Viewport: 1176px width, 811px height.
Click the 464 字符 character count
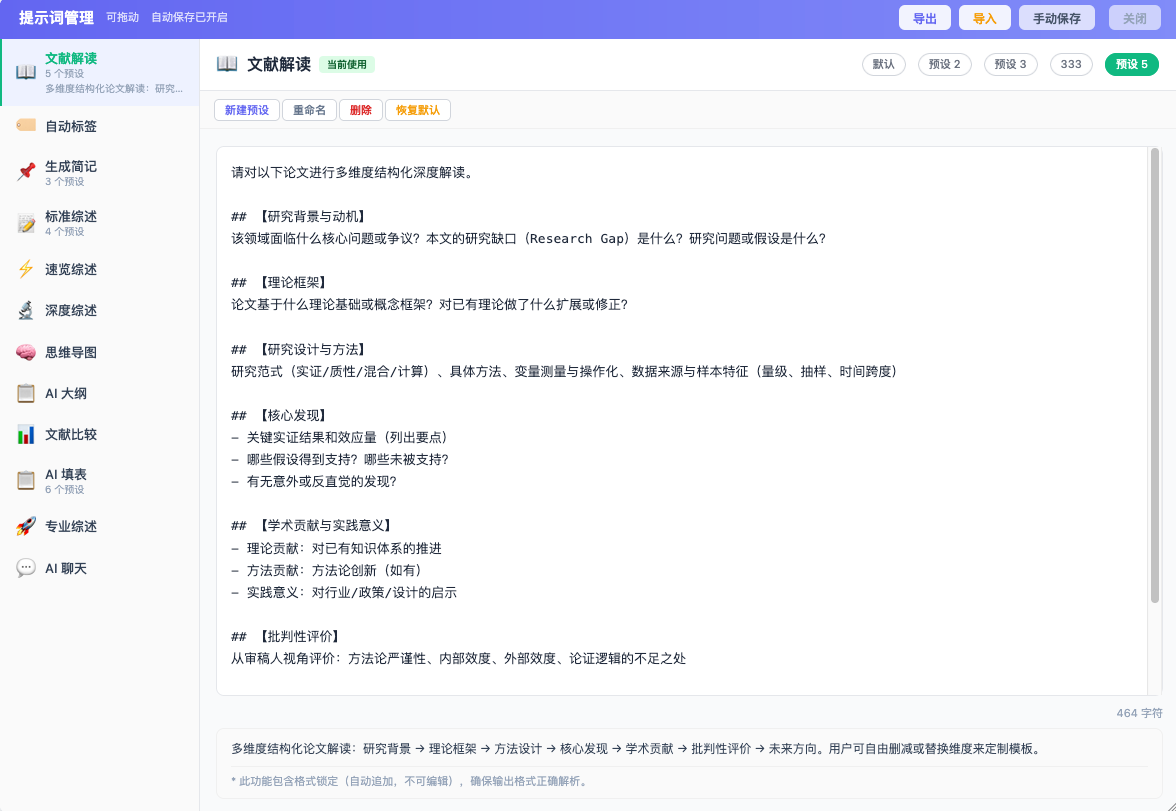coord(1139,713)
